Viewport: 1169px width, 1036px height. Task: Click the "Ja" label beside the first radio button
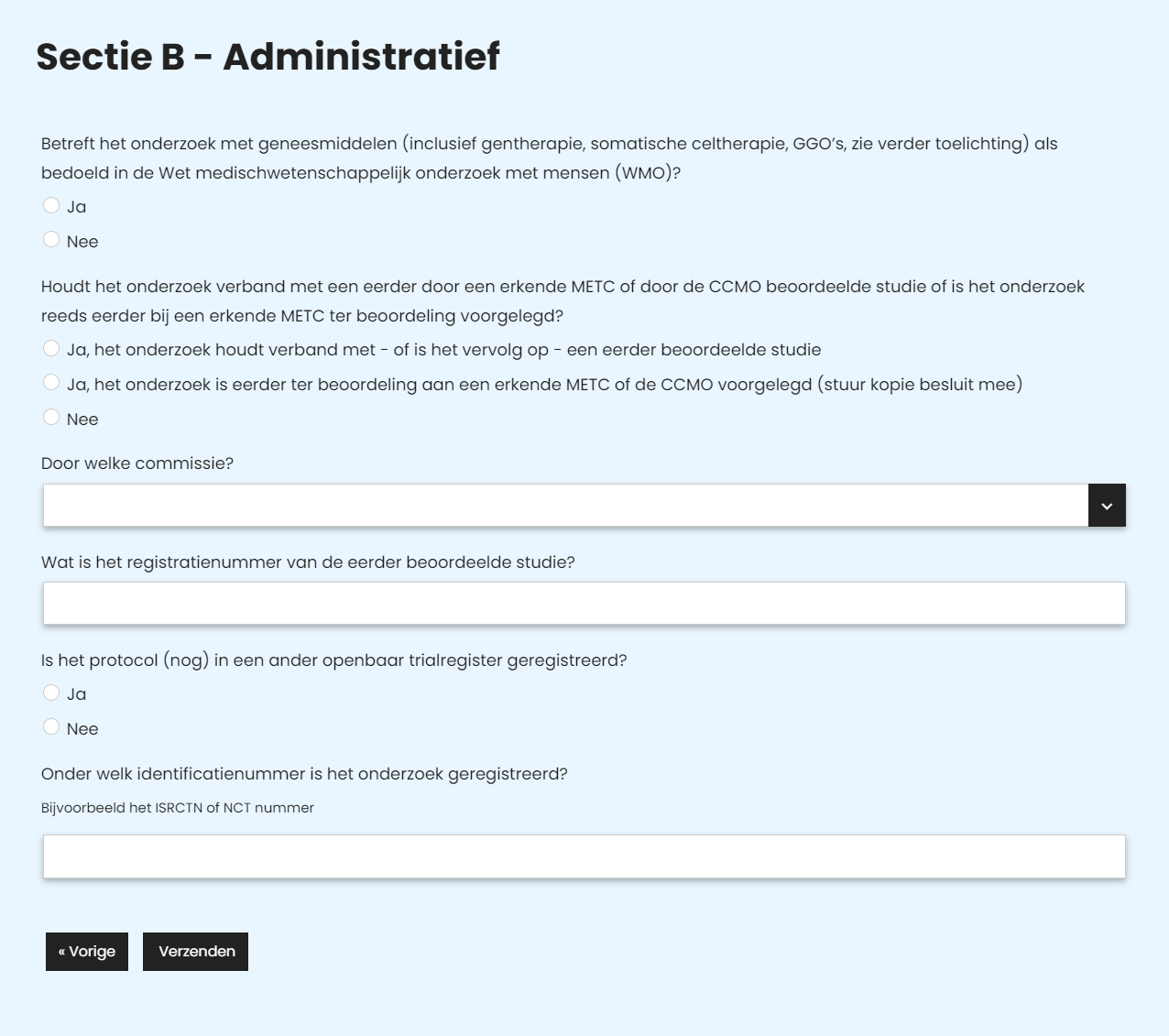76,206
